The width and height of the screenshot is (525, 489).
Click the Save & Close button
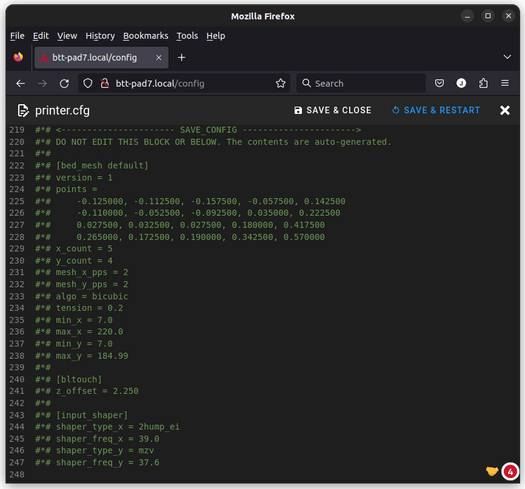(332, 110)
